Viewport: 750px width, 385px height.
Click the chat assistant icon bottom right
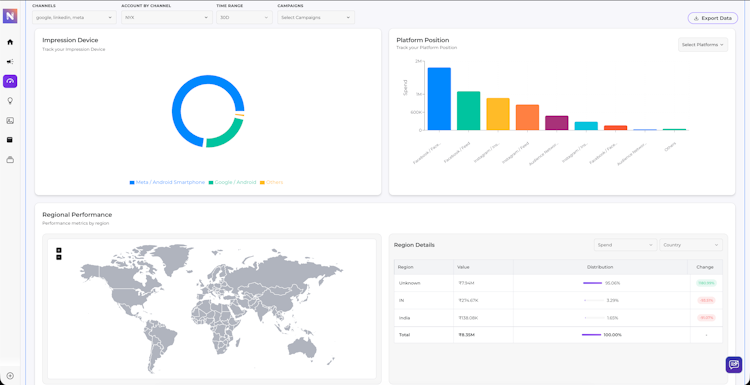point(734,365)
